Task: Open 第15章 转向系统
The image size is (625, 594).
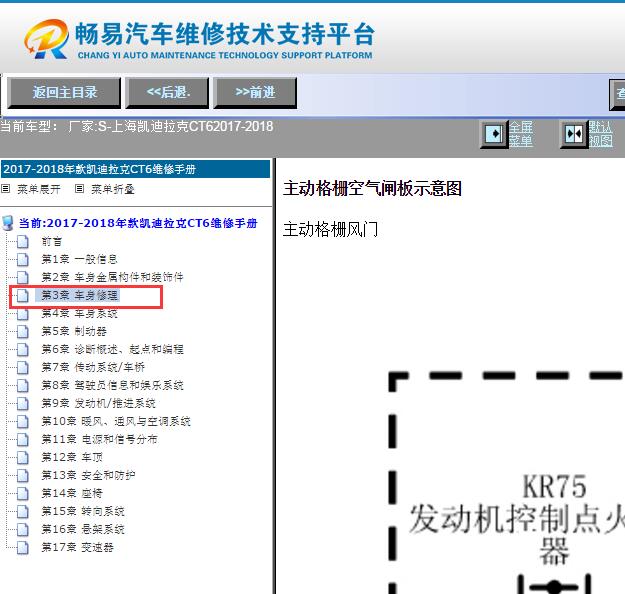Action: click(83, 511)
